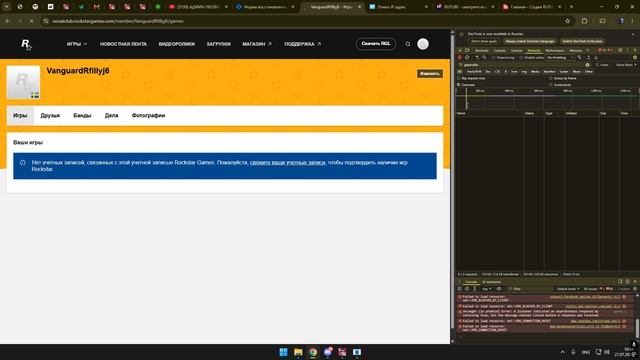Open ПОДДЕРЖКА external link in navigation
Screen dimensions: 640x360
(x=302, y=44)
